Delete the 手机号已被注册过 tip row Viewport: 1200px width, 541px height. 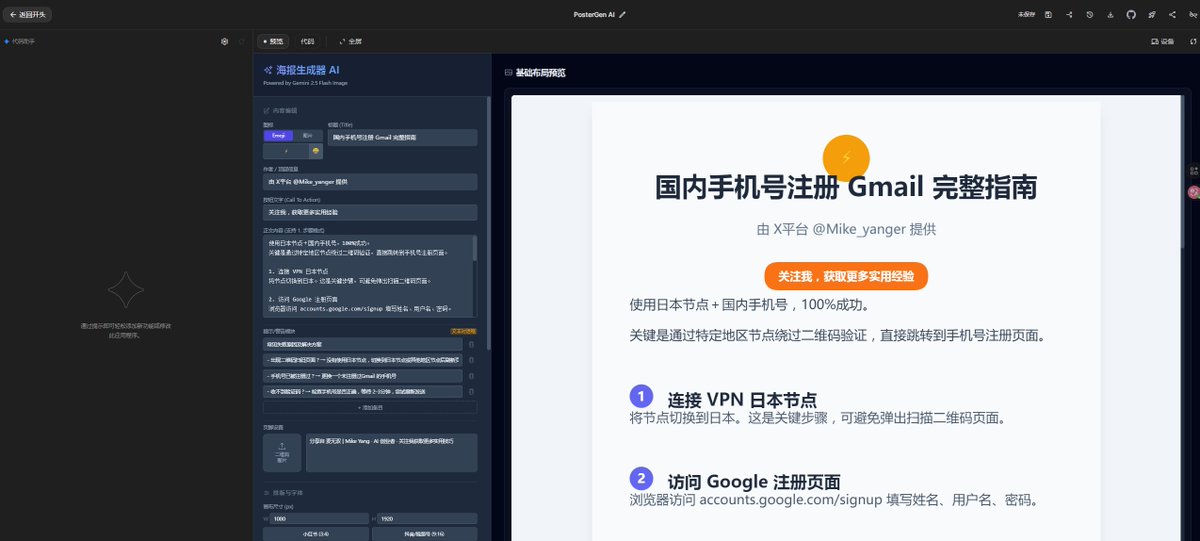point(471,376)
